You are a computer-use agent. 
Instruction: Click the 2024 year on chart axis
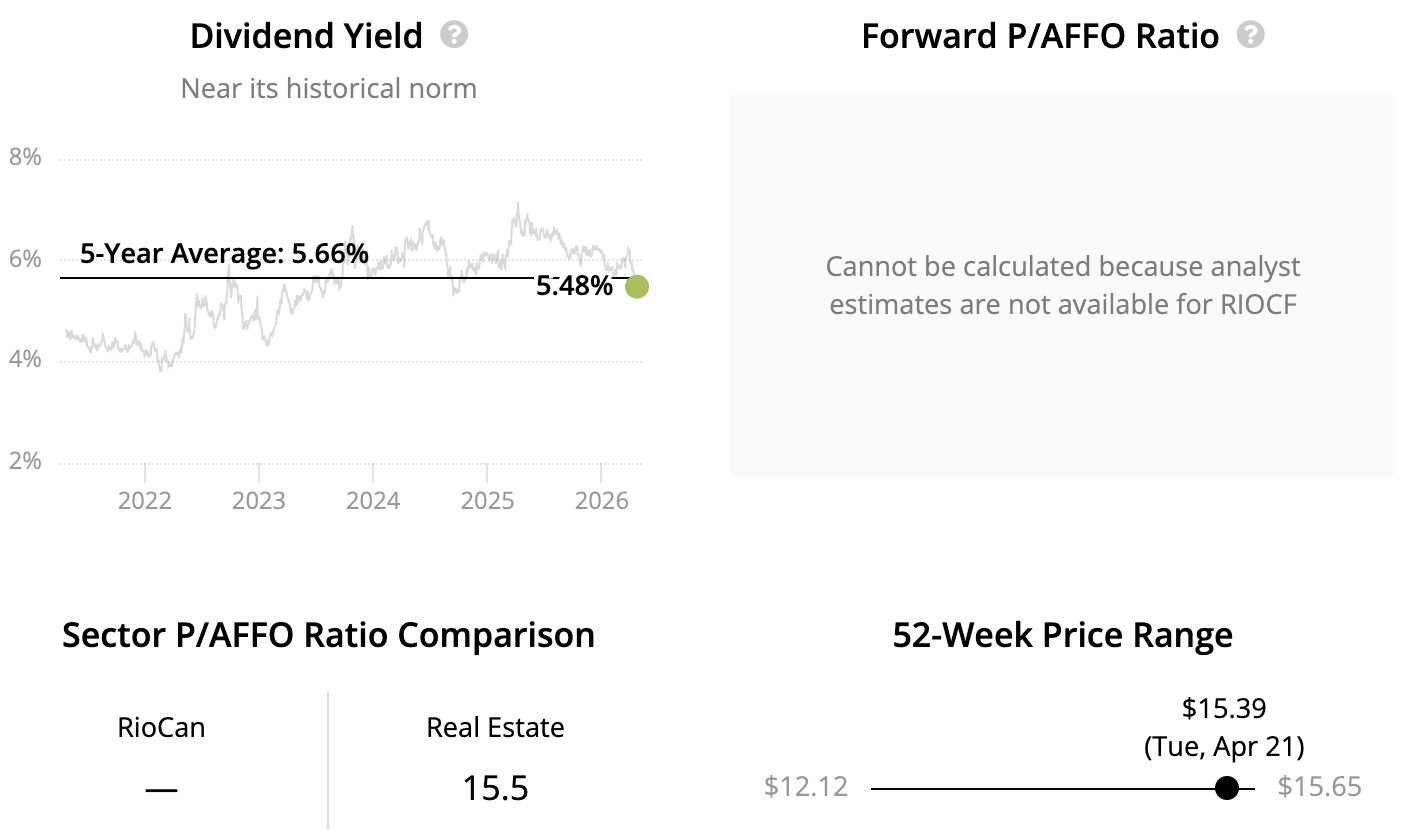coord(373,499)
